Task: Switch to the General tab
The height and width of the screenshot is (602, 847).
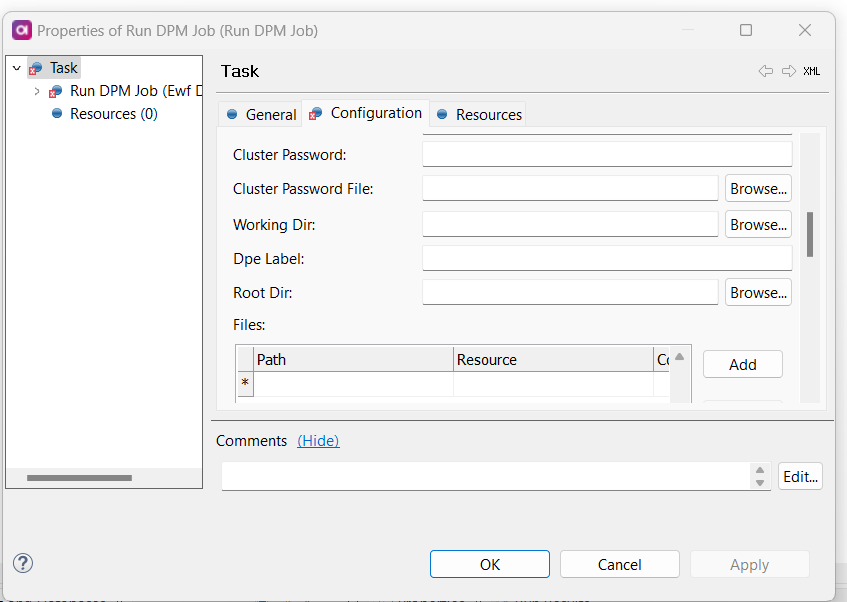Action: [260, 115]
